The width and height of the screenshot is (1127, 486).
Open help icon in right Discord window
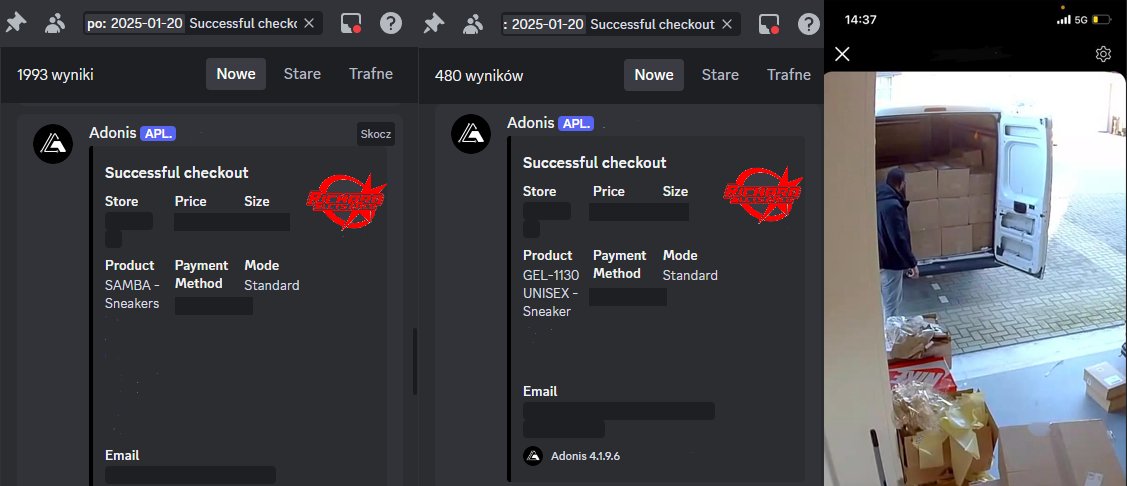pos(809,24)
